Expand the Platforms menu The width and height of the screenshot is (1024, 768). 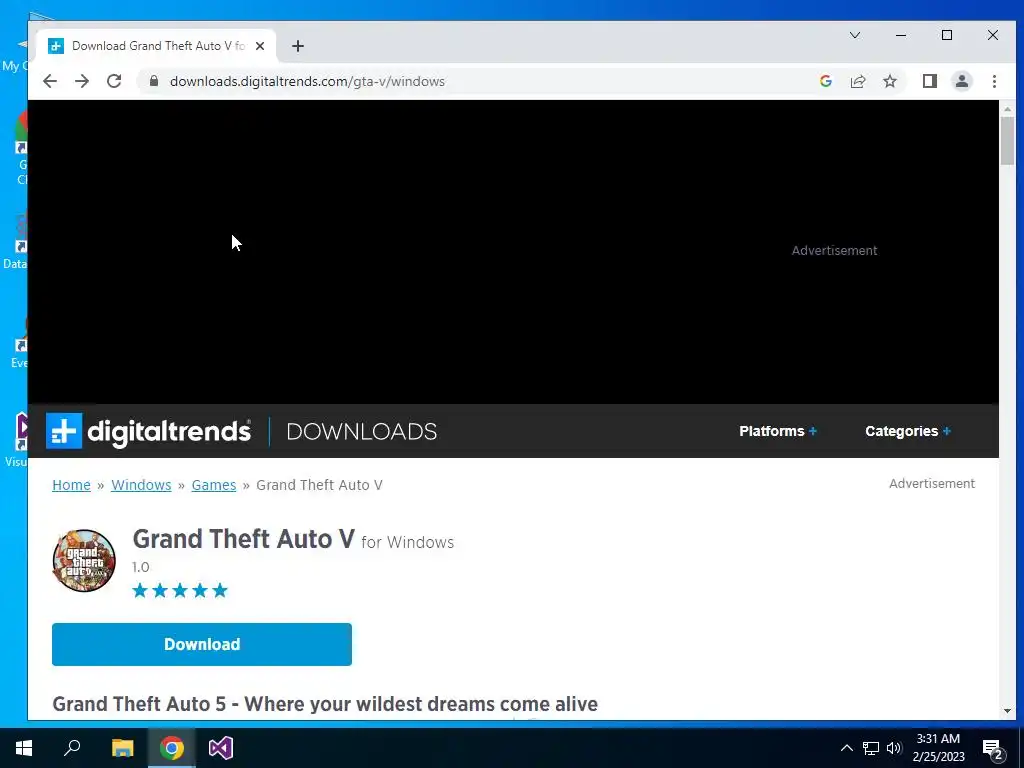click(778, 431)
